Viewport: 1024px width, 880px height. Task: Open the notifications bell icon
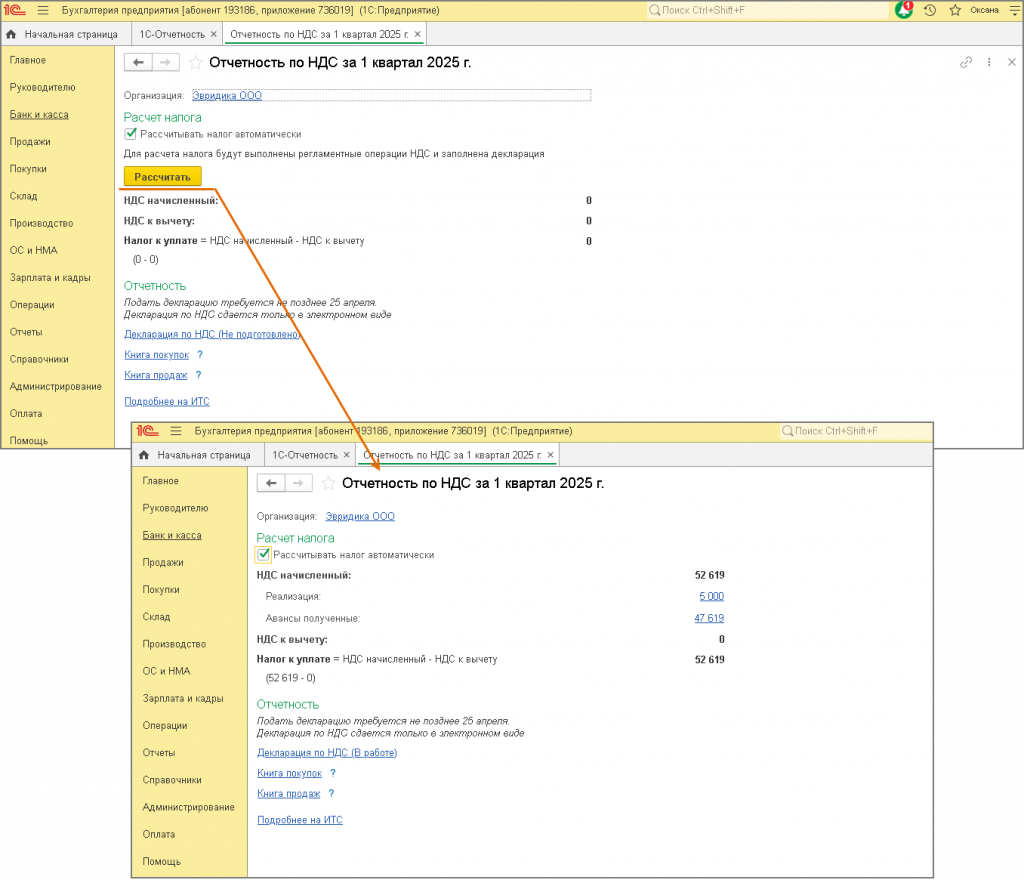click(904, 10)
